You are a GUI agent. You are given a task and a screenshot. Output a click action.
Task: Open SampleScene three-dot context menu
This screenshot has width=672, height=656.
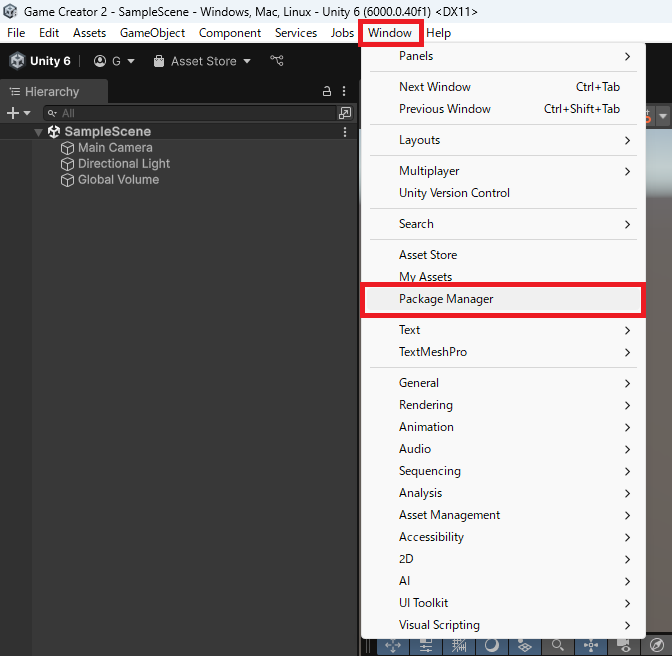tap(345, 132)
